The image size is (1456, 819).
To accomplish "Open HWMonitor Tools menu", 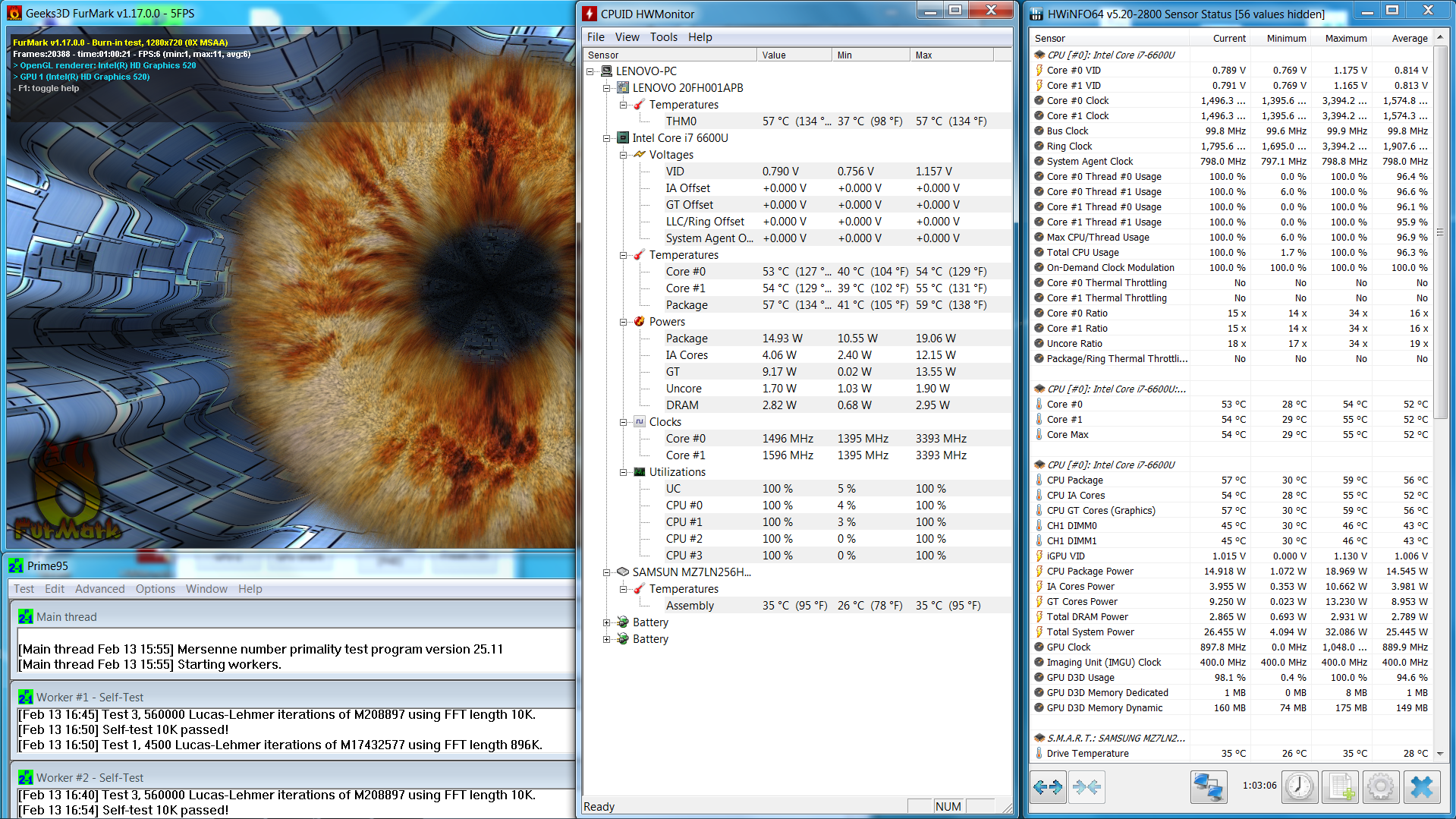I will 663,37.
